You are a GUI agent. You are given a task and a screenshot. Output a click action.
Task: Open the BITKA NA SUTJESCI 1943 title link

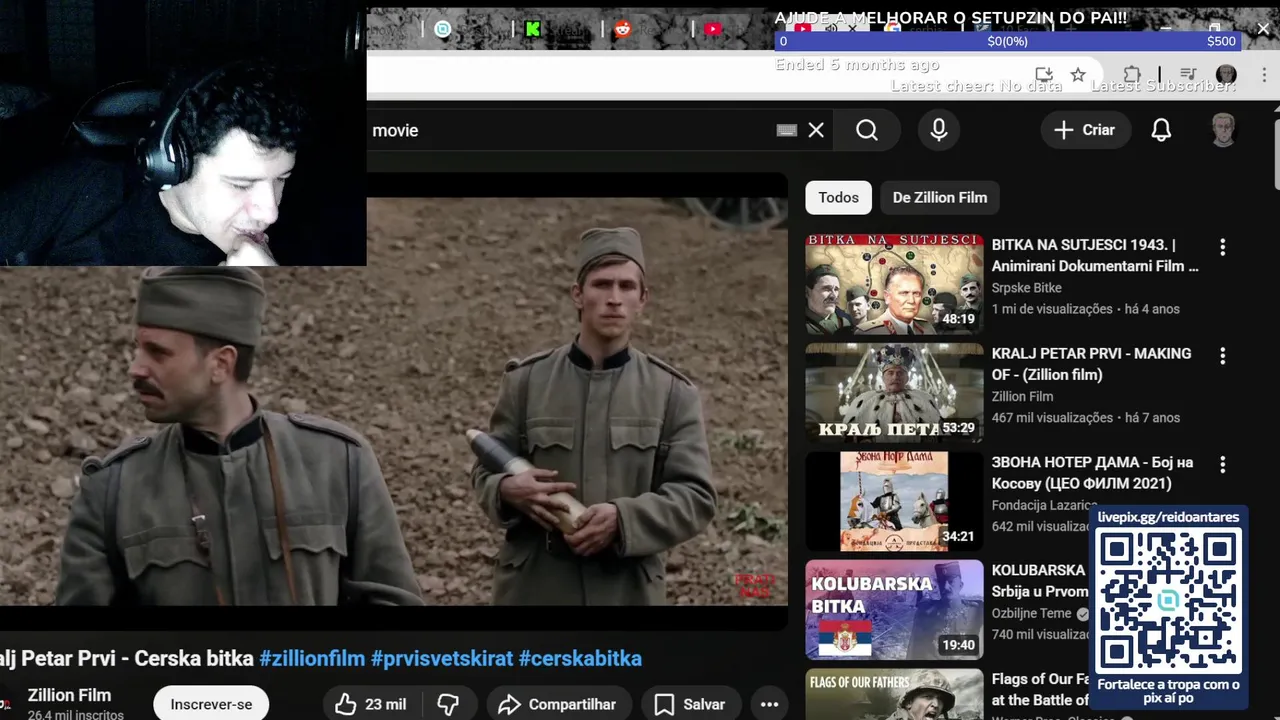point(1095,255)
